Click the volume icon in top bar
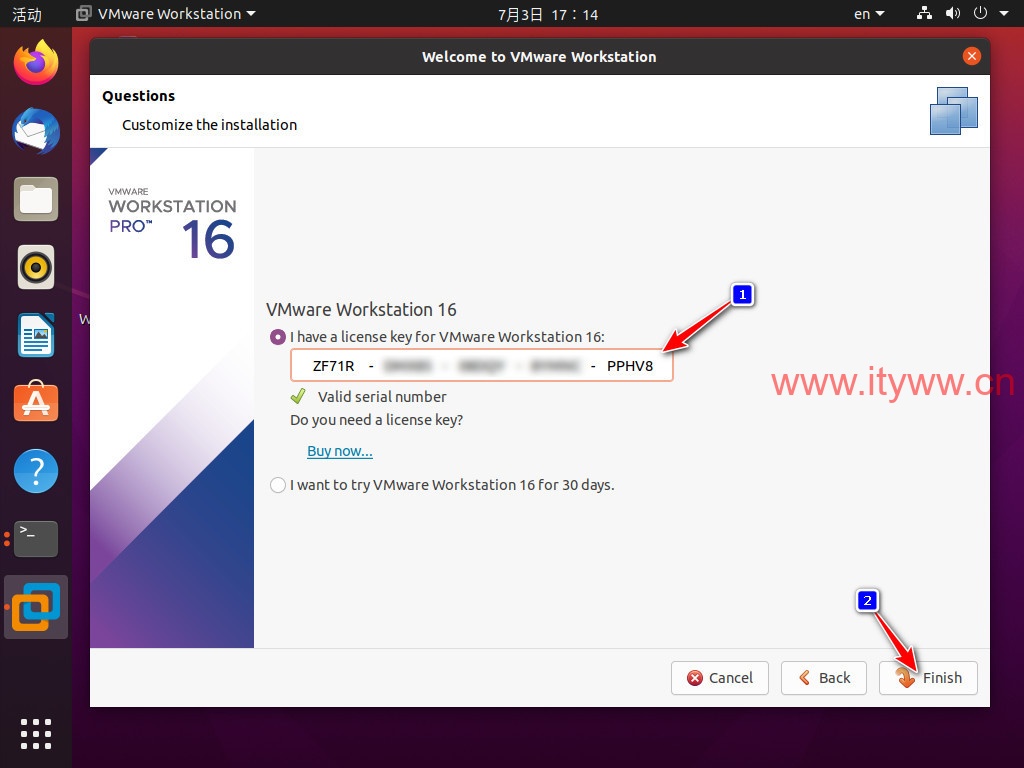1024x768 pixels. click(x=953, y=13)
